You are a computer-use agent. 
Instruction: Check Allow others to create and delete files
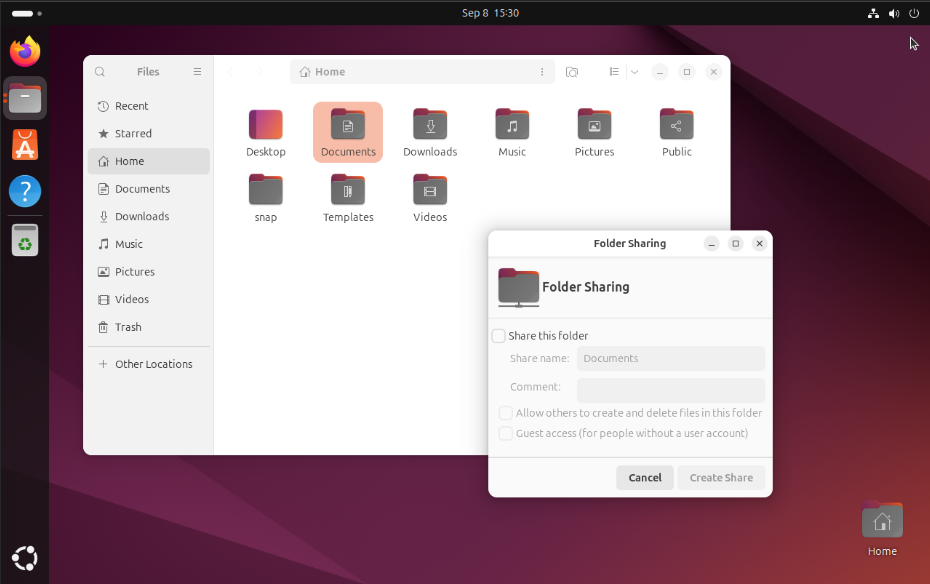pyautogui.click(x=506, y=413)
